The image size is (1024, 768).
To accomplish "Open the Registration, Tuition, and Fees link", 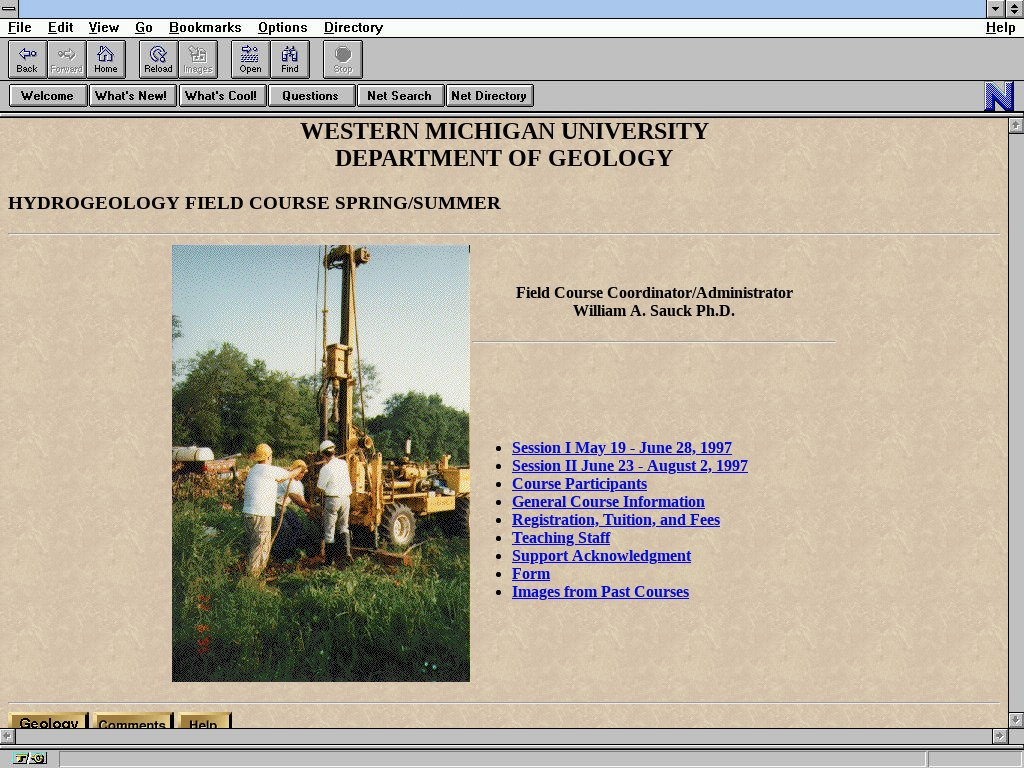I will (x=615, y=520).
